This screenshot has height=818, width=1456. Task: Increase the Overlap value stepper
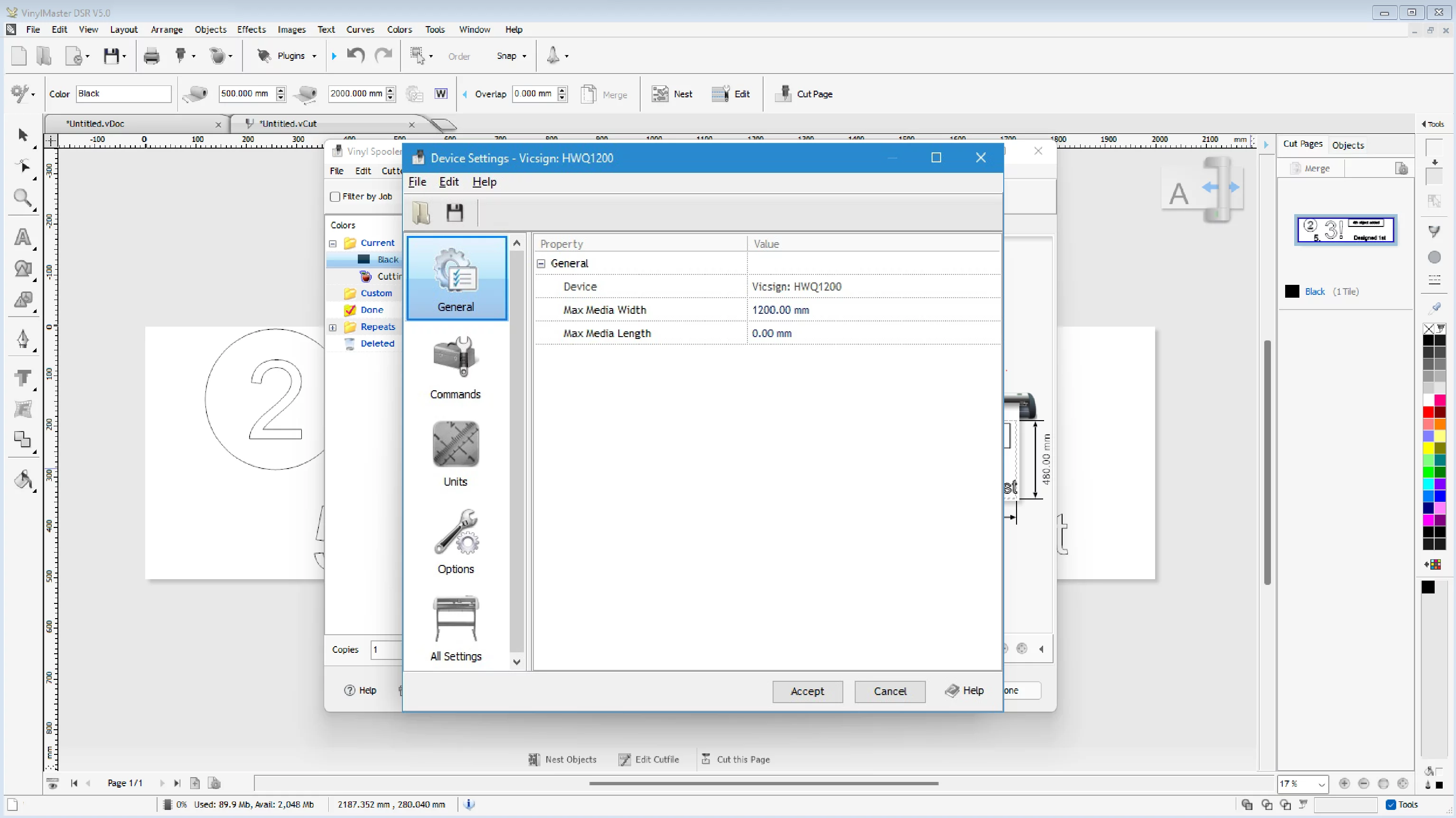562,90
